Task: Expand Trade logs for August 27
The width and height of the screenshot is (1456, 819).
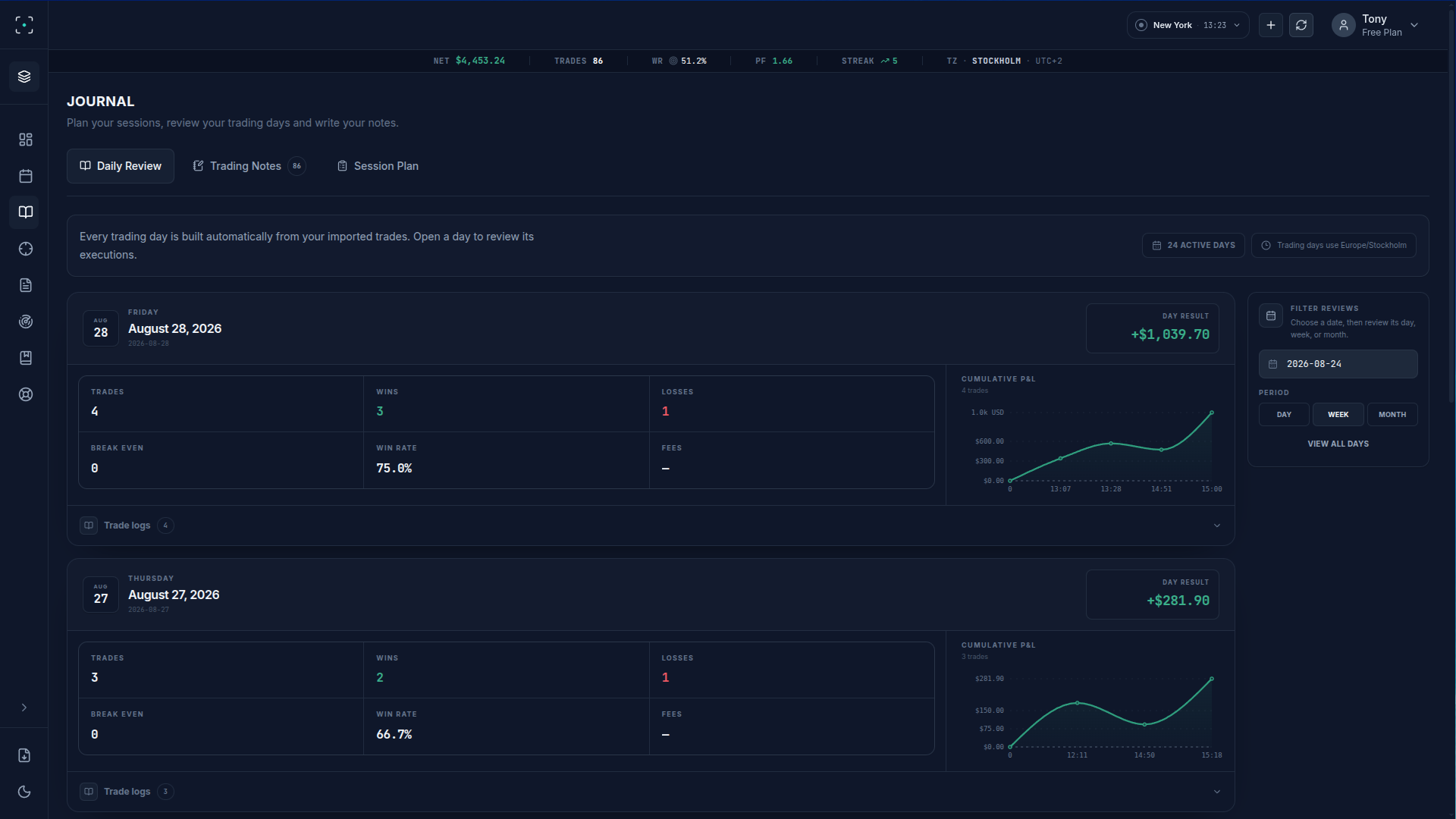Action: [651, 792]
